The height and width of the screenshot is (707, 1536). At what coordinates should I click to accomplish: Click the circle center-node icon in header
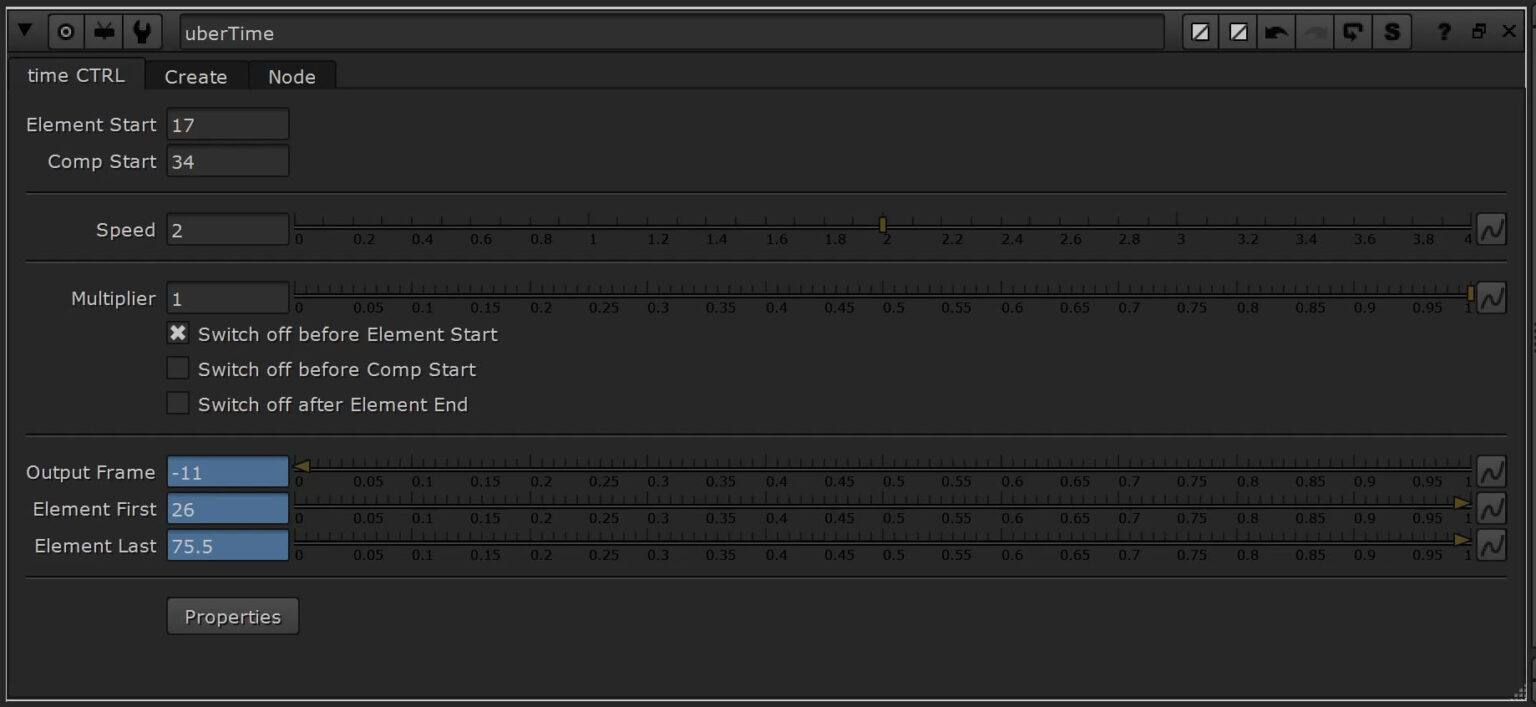coord(66,32)
